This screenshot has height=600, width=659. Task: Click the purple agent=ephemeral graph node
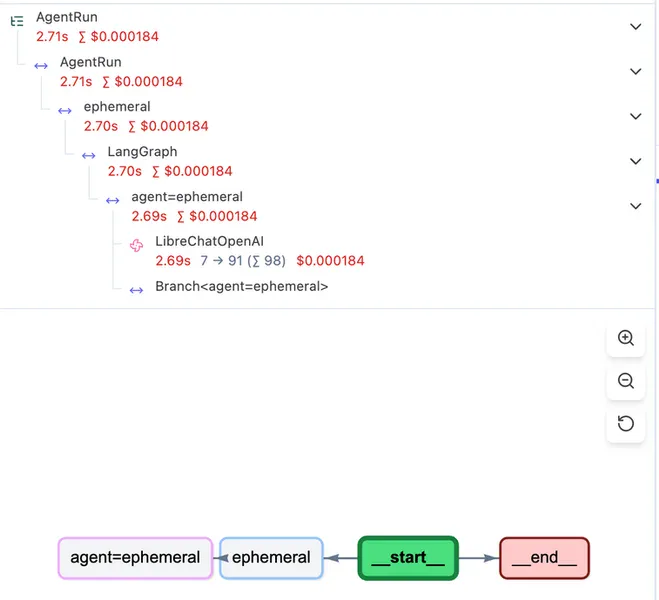[135, 558]
